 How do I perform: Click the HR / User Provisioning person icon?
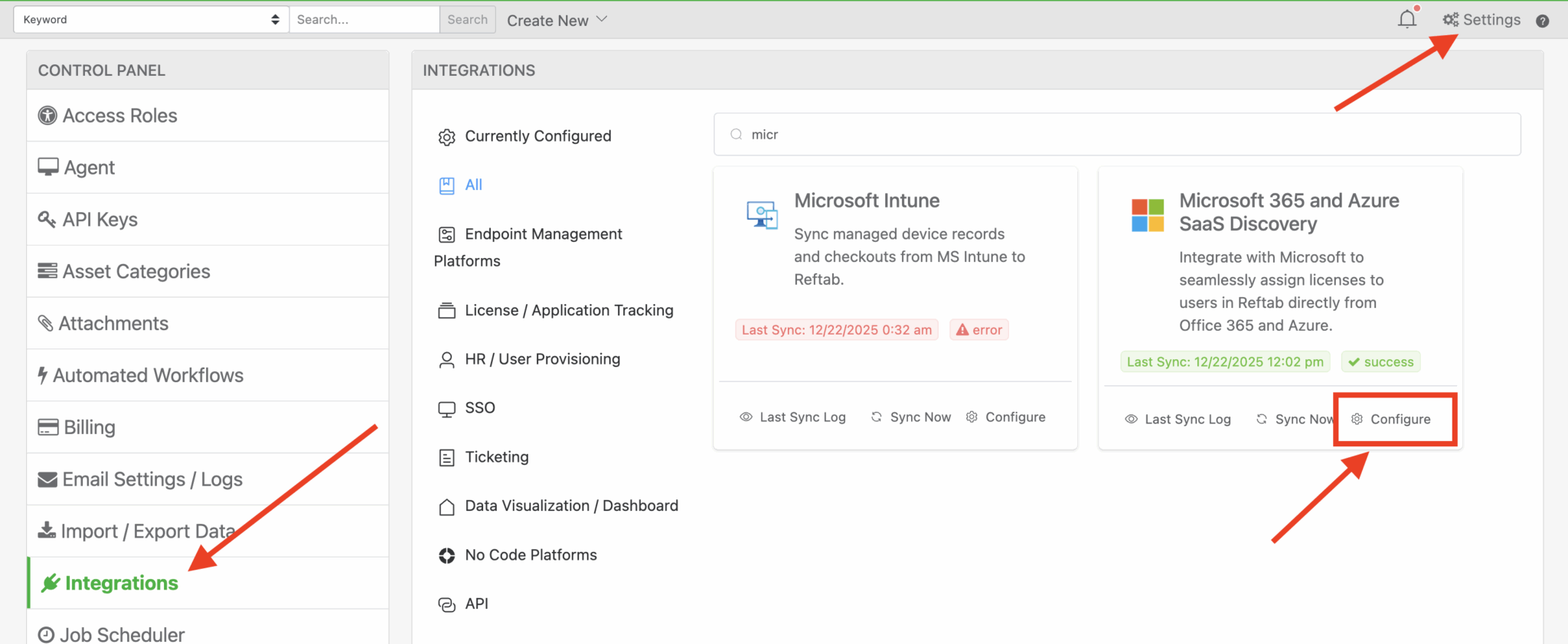point(446,360)
